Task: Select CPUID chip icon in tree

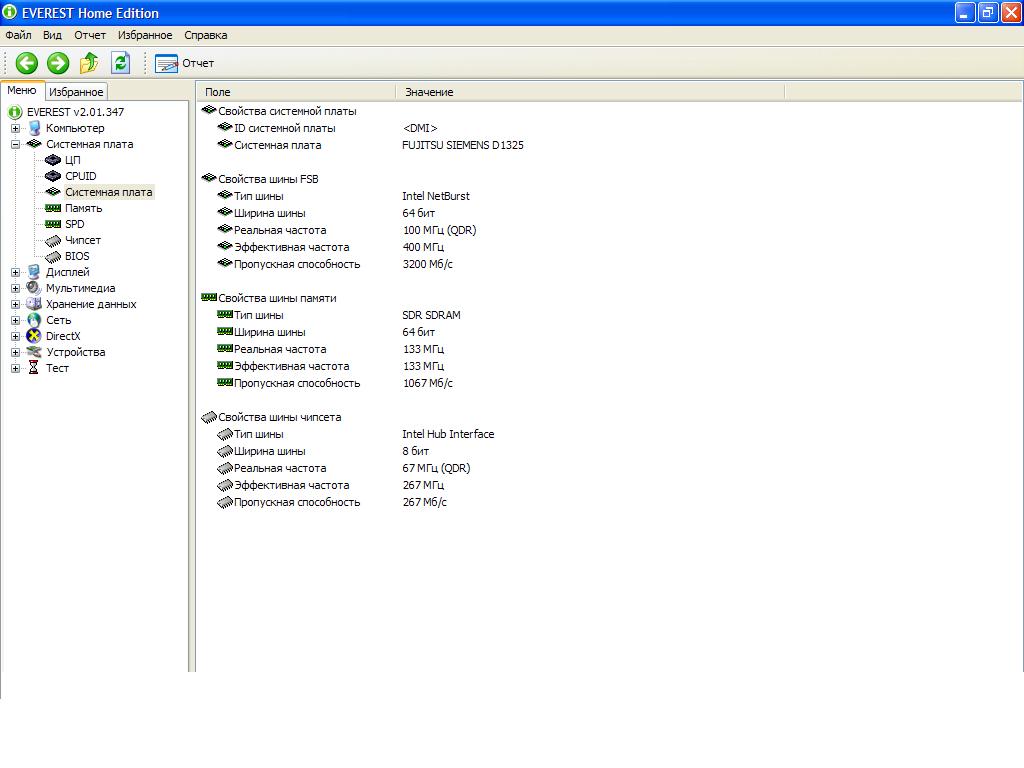Action: click(54, 176)
